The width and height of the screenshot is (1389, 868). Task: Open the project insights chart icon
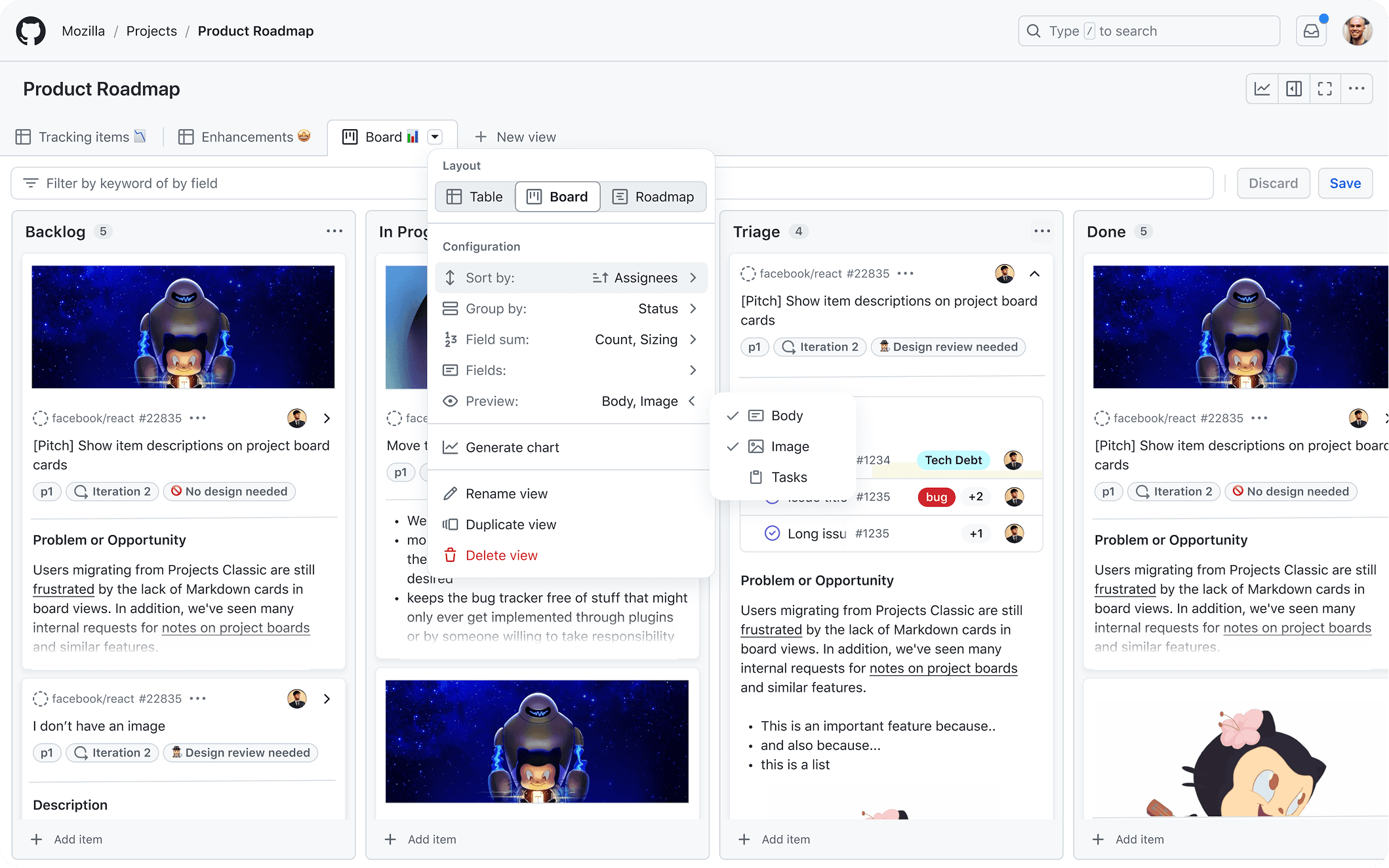coord(1262,89)
